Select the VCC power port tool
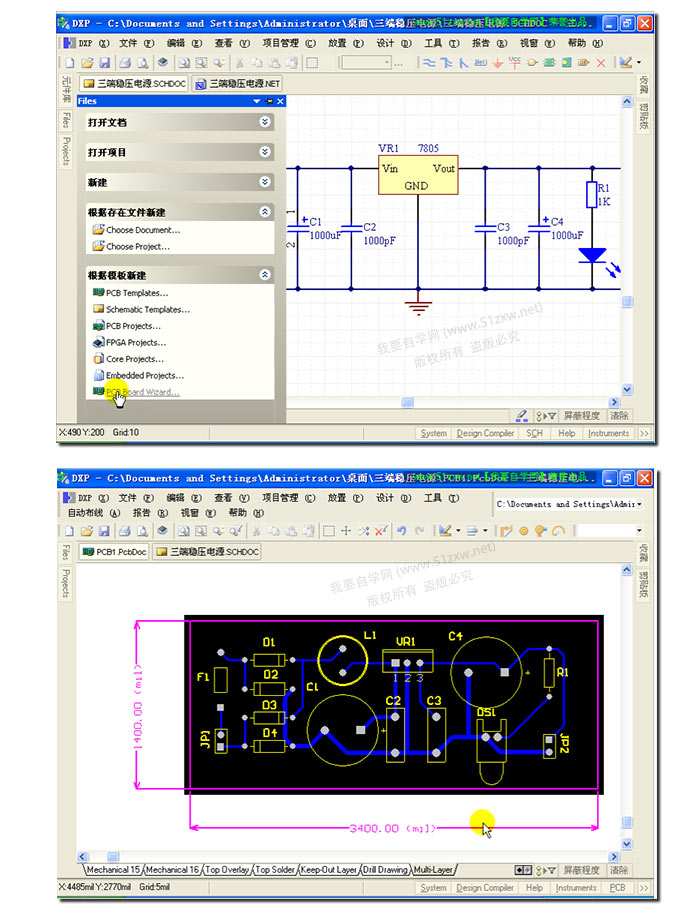700x919 pixels. (x=515, y=62)
